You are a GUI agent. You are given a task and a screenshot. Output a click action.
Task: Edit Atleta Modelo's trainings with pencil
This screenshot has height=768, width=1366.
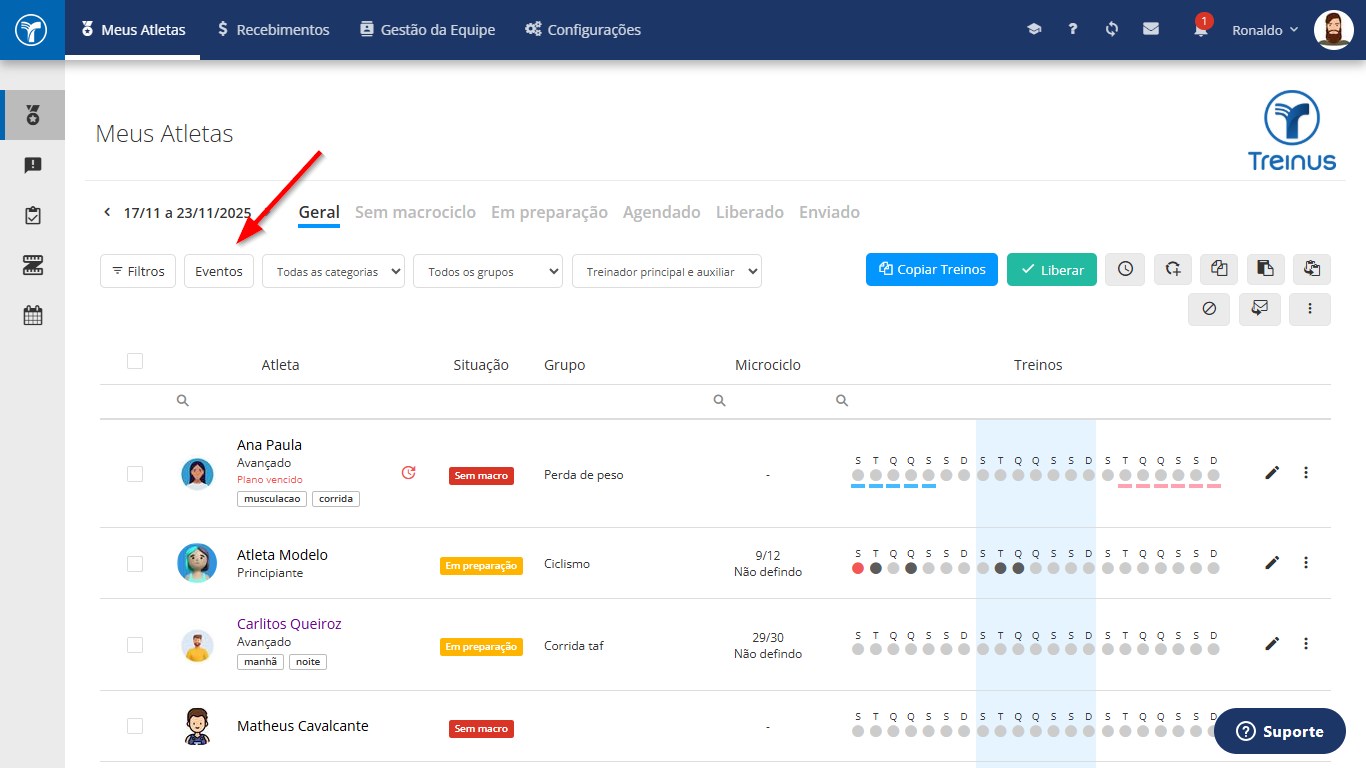pyautogui.click(x=1272, y=562)
